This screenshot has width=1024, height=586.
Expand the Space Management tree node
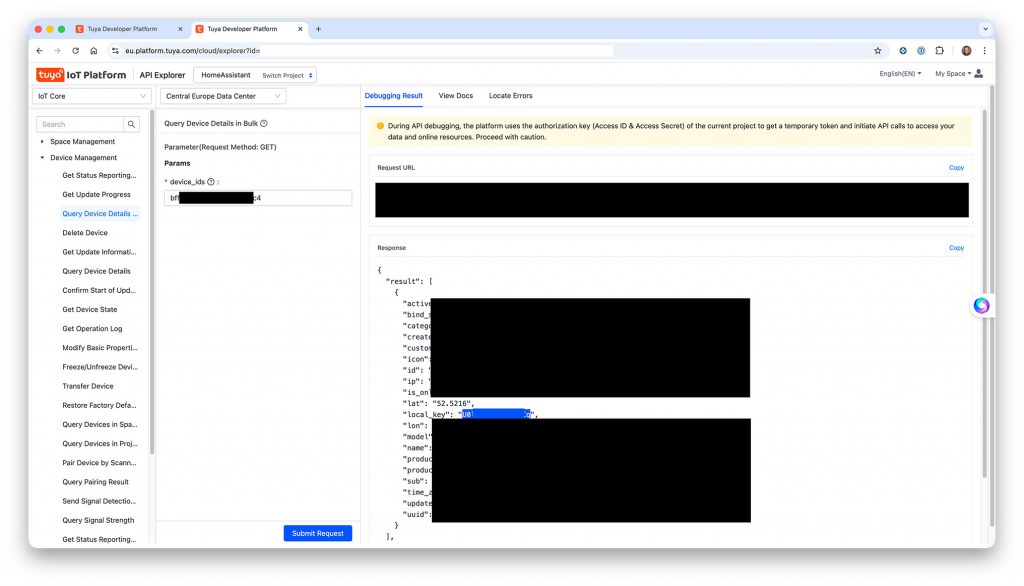coord(42,142)
